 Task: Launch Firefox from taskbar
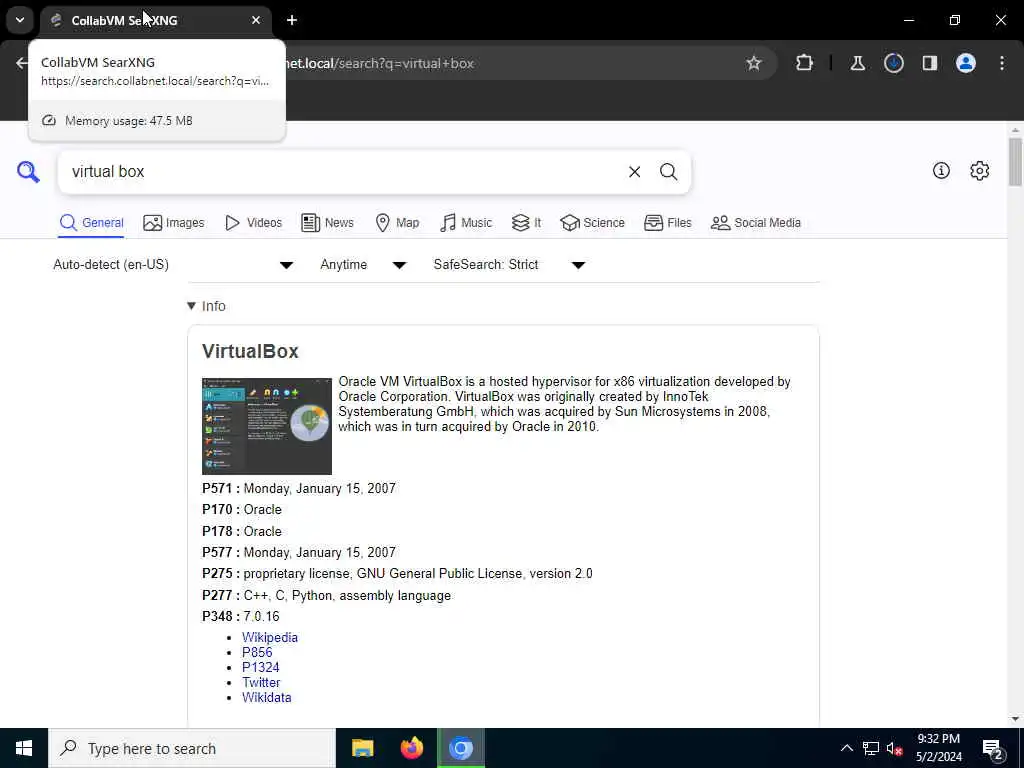pyautogui.click(x=411, y=748)
